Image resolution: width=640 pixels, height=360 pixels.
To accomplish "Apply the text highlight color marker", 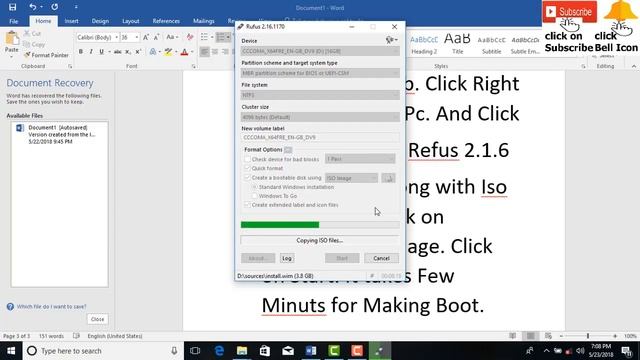I will (x=168, y=52).
